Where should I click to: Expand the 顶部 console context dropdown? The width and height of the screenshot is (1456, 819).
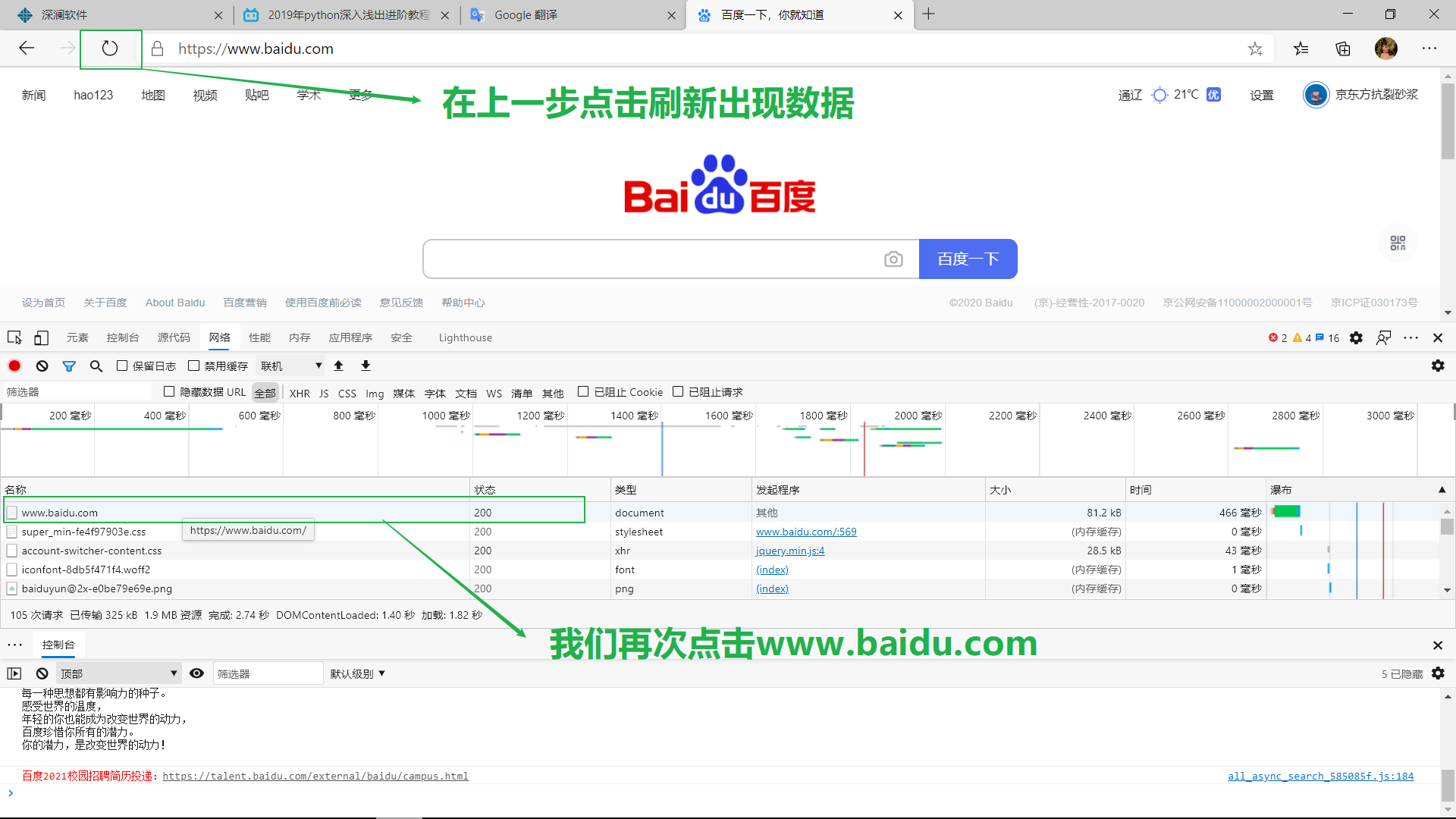(118, 673)
